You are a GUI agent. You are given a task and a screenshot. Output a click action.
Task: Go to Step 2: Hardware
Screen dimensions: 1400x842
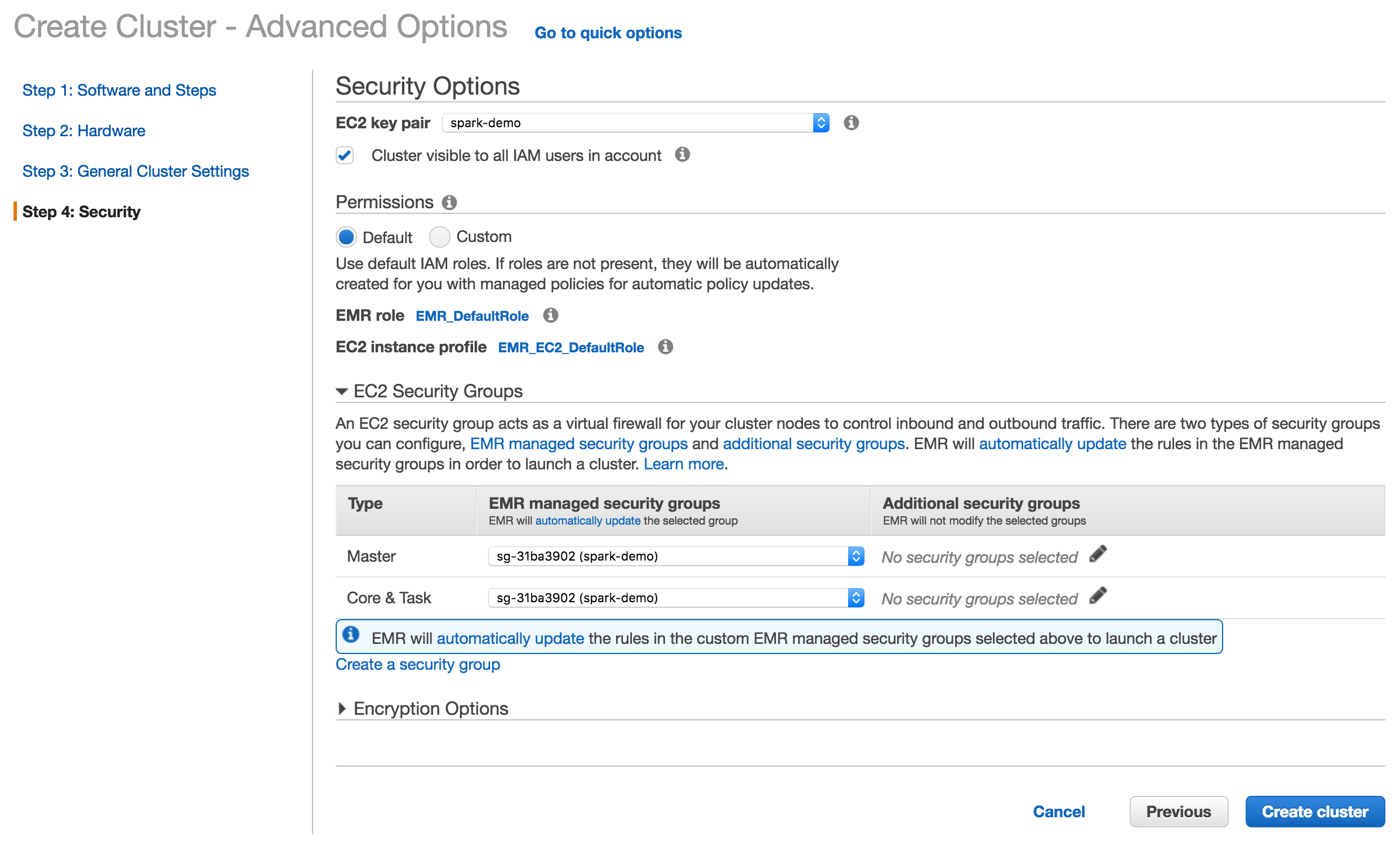83,131
